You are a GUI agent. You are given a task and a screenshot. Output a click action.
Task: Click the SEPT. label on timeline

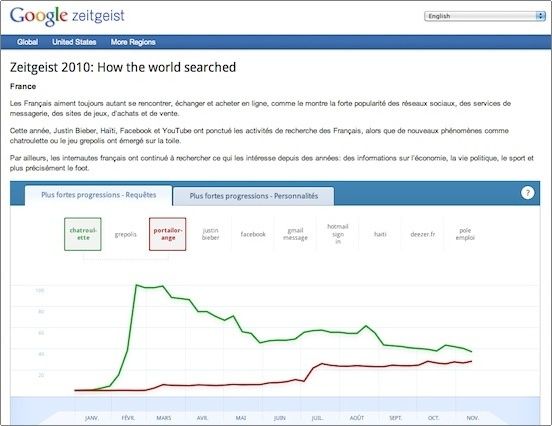point(395,418)
